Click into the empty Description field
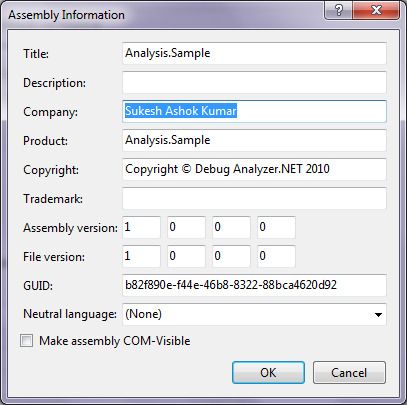The image size is (407, 405). tap(254, 82)
